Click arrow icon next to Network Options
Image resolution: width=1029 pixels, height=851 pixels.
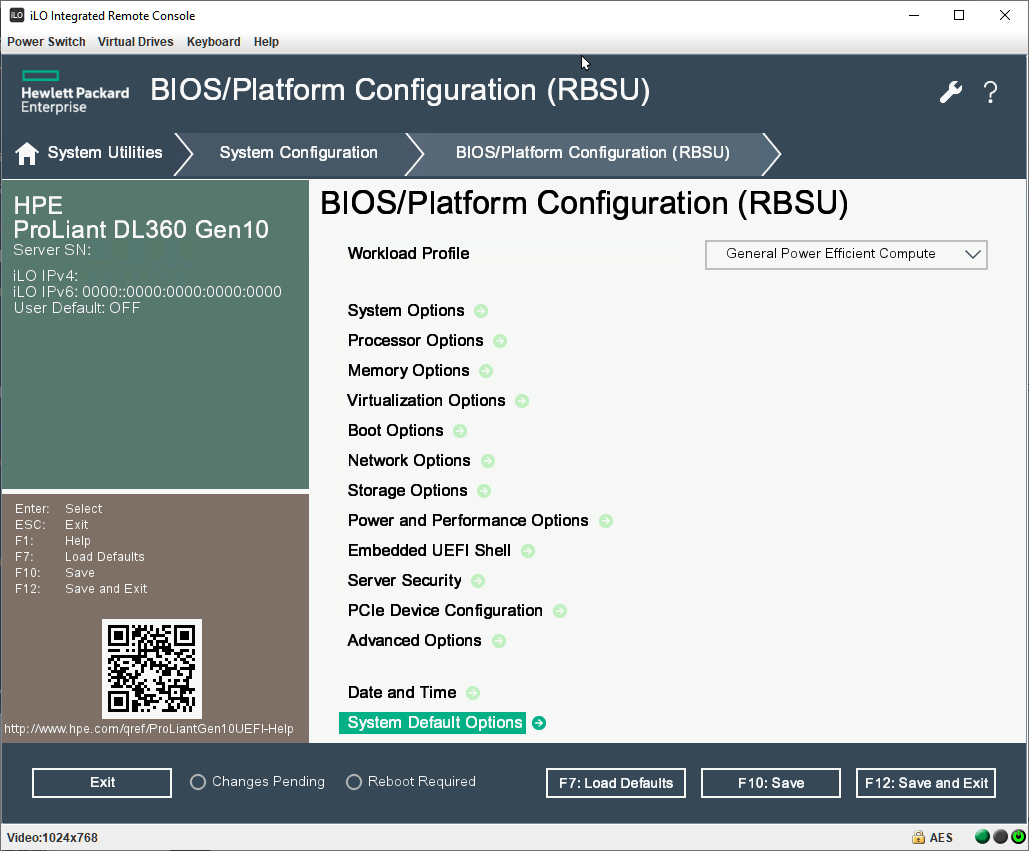point(488,461)
